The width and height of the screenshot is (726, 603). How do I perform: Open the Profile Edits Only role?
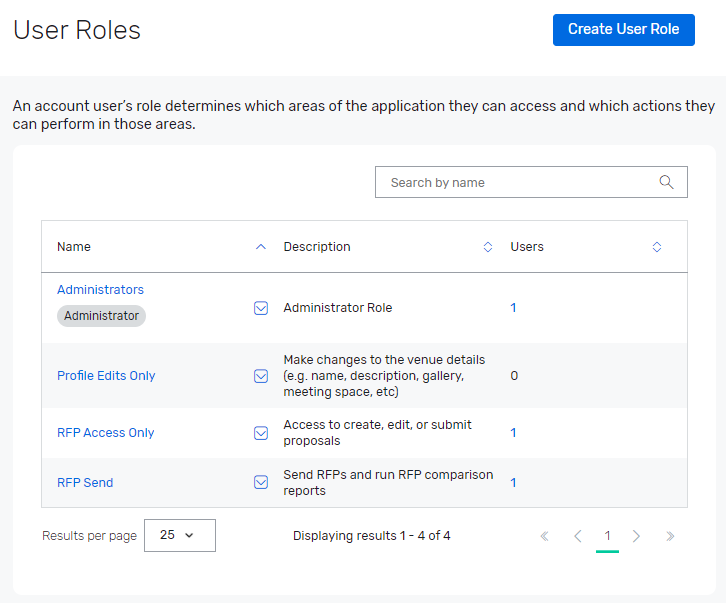pyautogui.click(x=106, y=376)
